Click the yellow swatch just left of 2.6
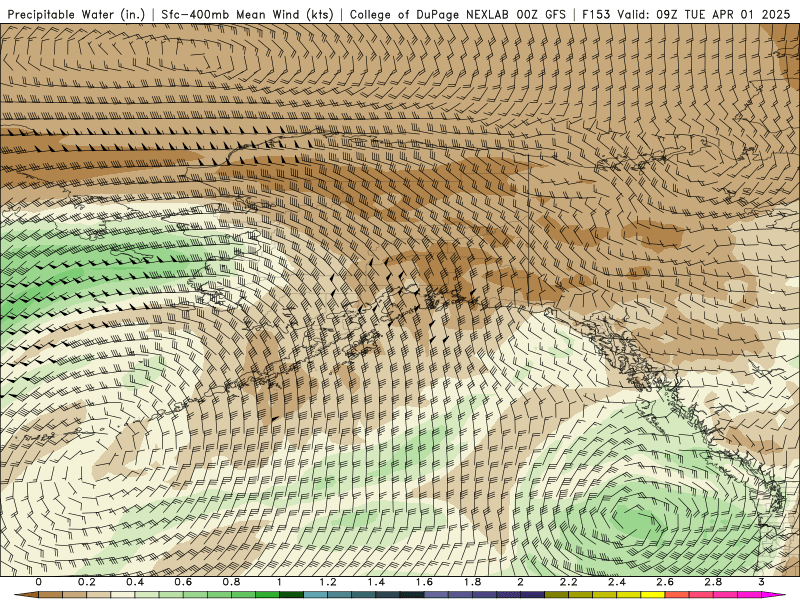The image size is (800, 600). [x=653, y=595]
